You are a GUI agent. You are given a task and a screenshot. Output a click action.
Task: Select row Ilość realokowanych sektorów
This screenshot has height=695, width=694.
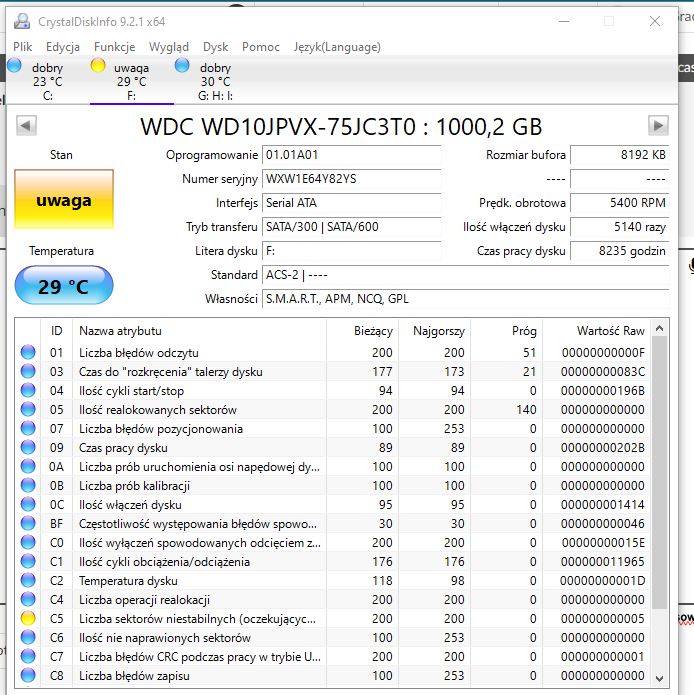point(333,410)
